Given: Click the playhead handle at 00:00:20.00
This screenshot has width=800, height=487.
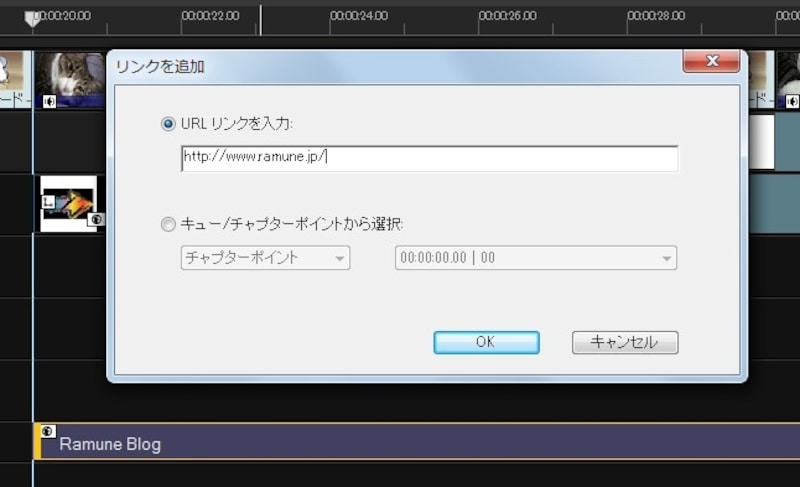Looking at the screenshot, I should (x=32, y=18).
